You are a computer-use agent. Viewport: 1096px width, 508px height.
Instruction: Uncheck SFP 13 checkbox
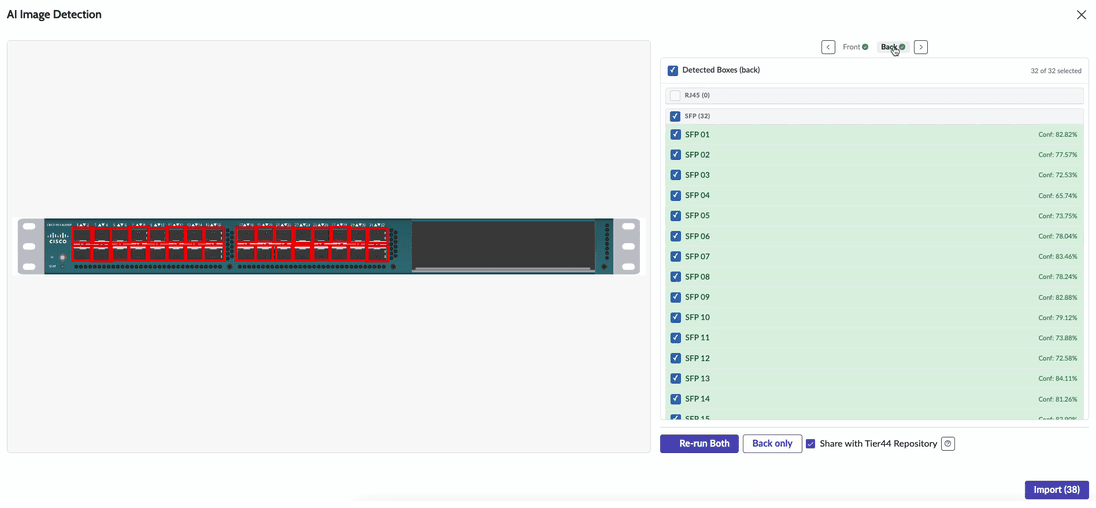(675, 378)
